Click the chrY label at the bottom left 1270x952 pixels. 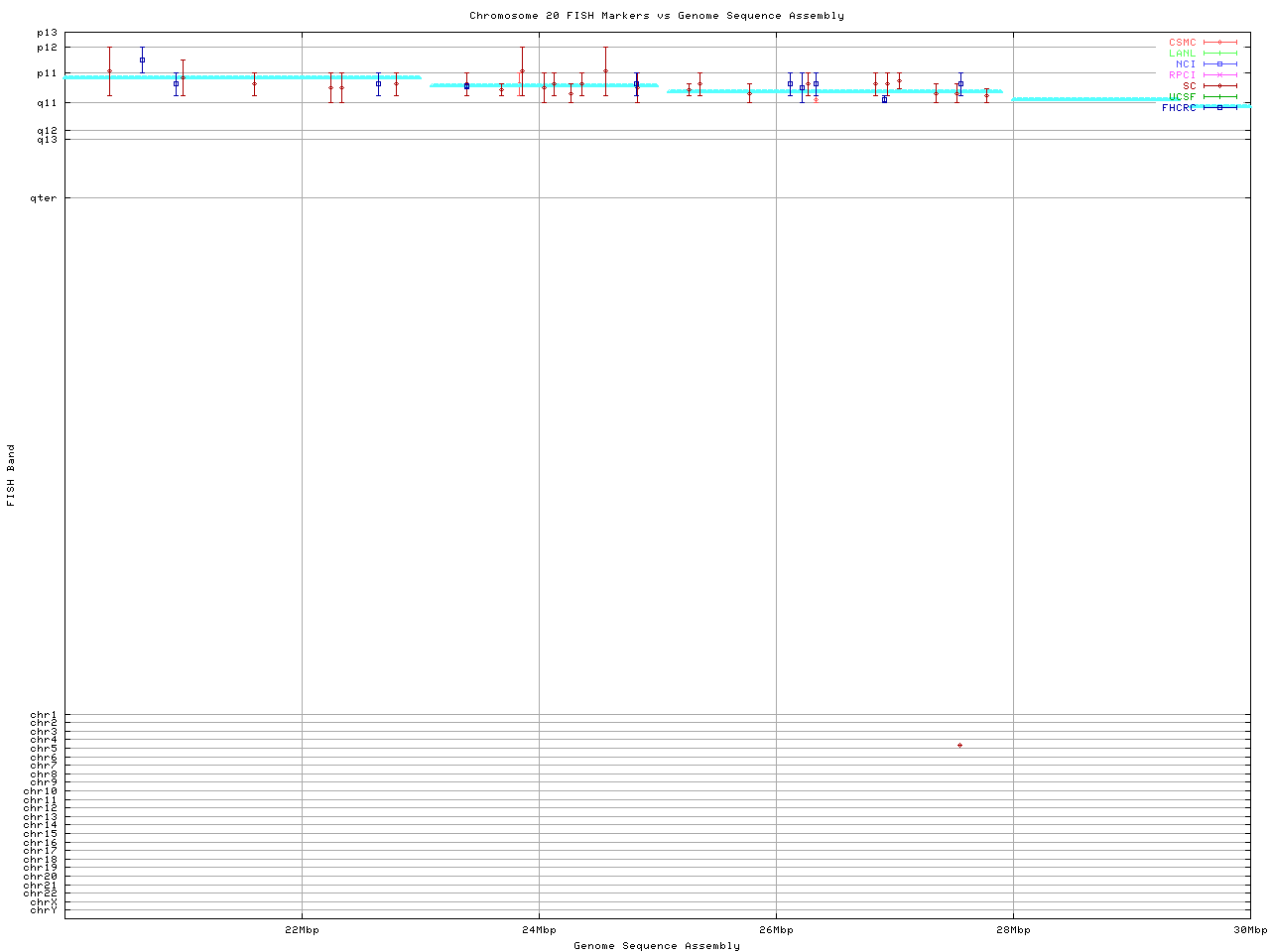(x=44, y=910)
